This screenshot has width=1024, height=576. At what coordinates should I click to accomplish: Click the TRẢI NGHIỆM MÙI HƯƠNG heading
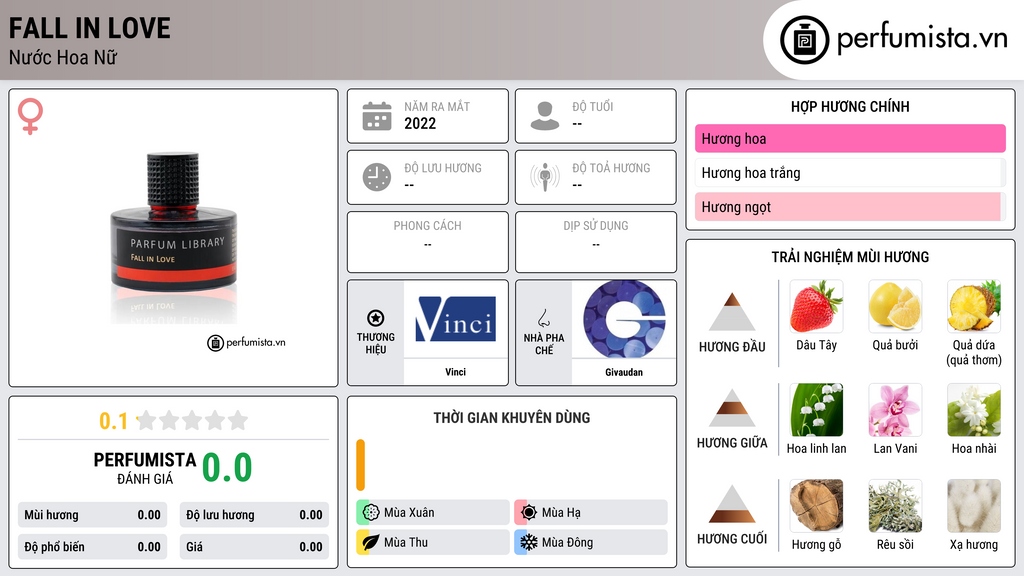click(x=850, y=257)
